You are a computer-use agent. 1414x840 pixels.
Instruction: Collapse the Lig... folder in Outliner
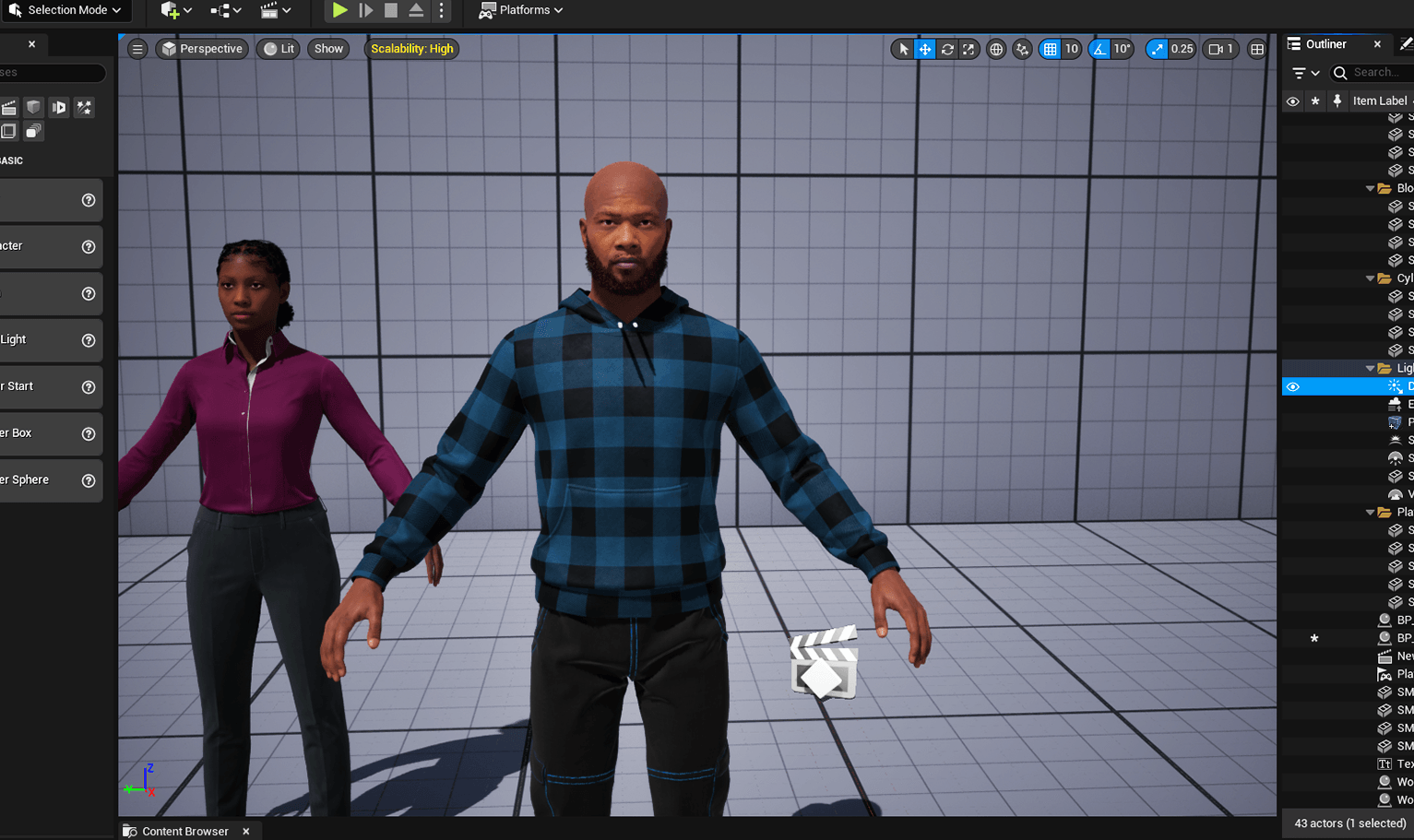tap(1371, 369)
